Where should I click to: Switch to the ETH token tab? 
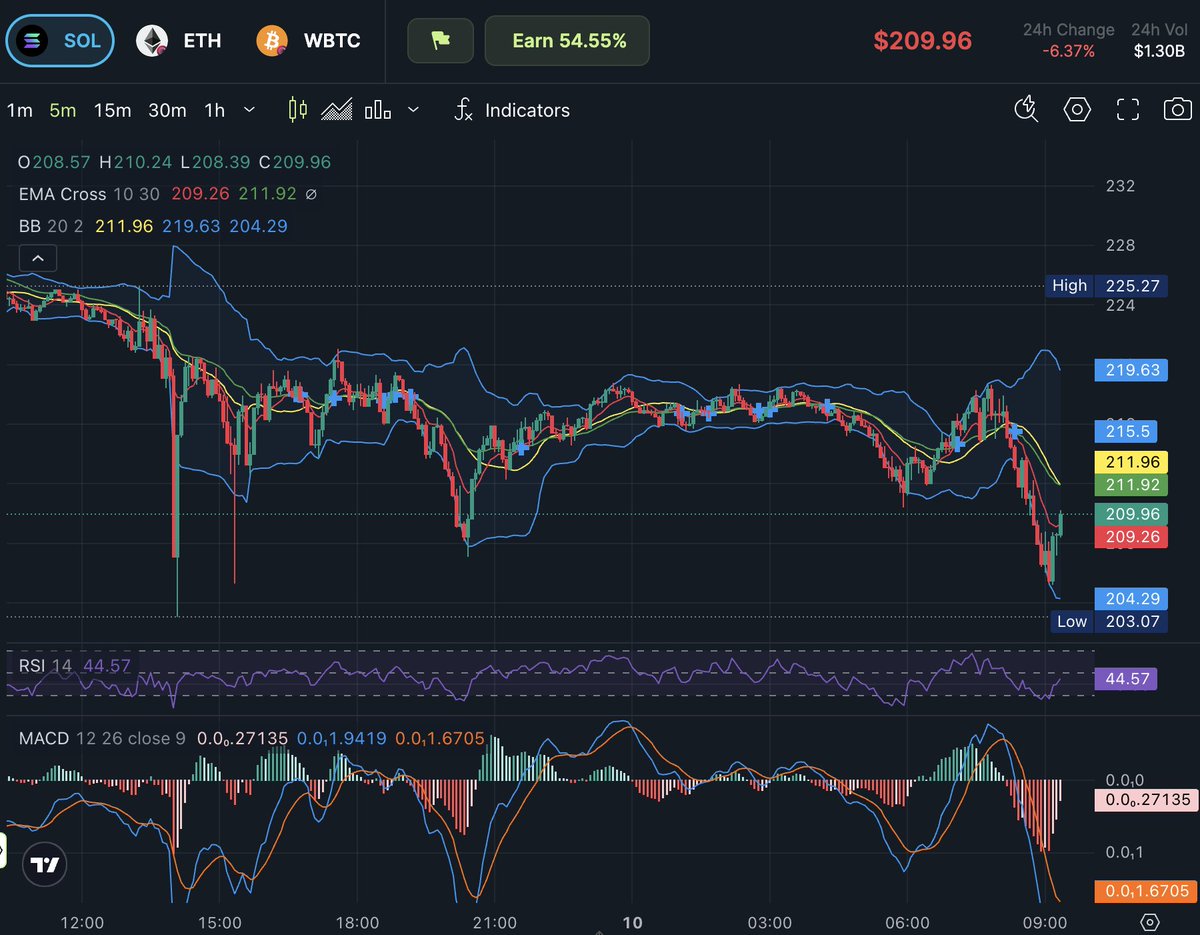tap(179, 41)
